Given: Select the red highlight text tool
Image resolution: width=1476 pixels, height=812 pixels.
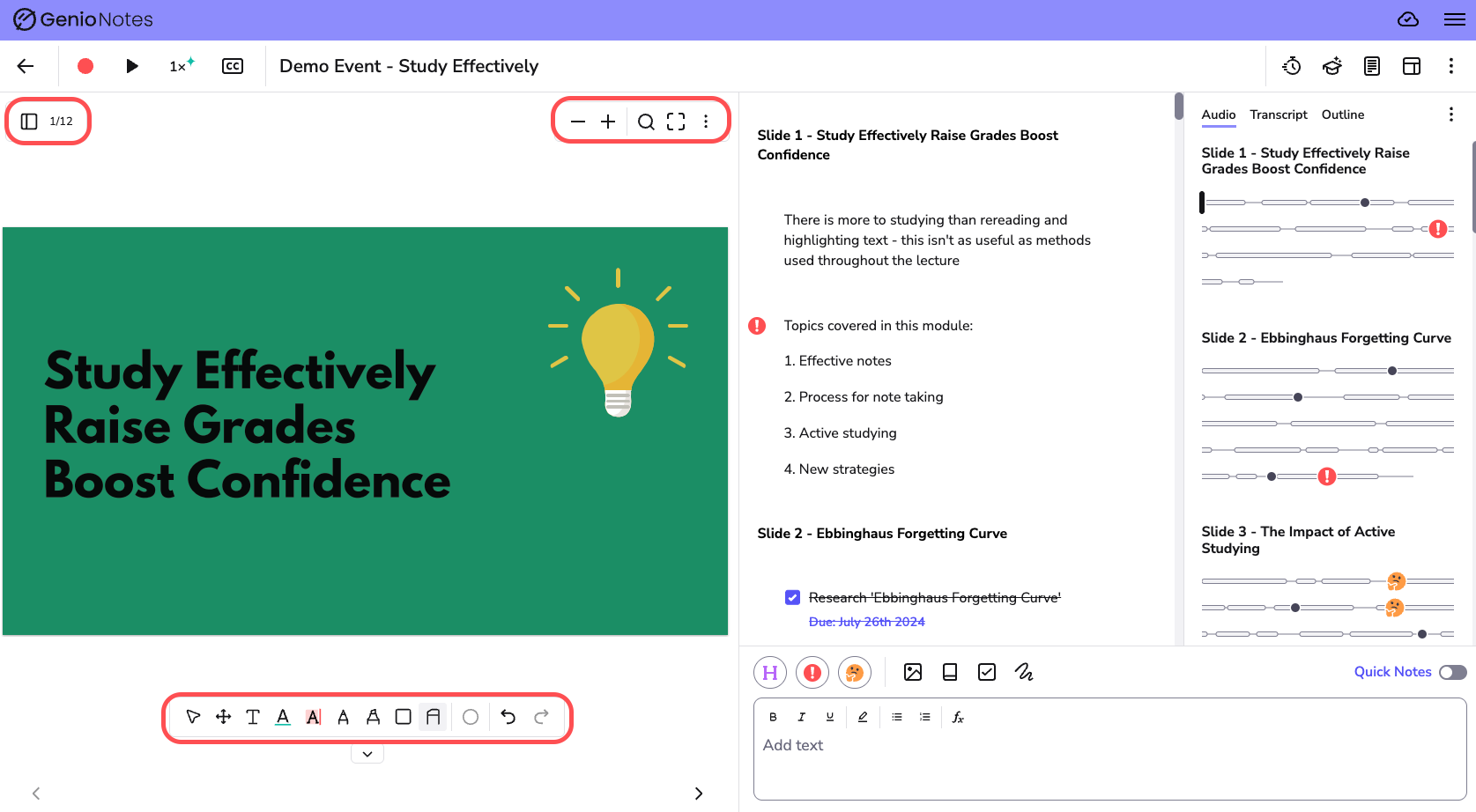Looking at the screenshot, I should 313,717.
